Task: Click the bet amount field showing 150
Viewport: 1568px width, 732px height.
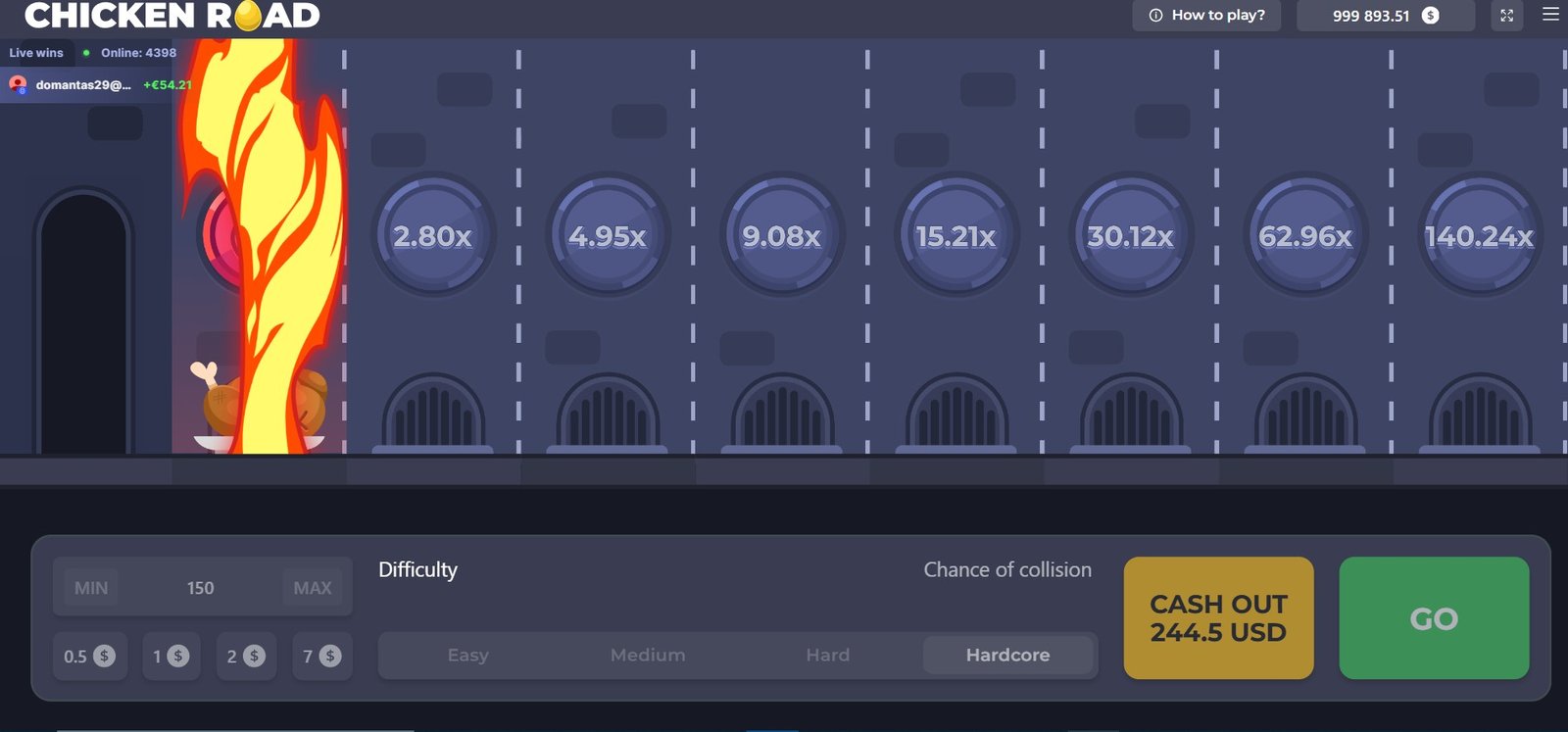Action: click(x=201, y=588)
